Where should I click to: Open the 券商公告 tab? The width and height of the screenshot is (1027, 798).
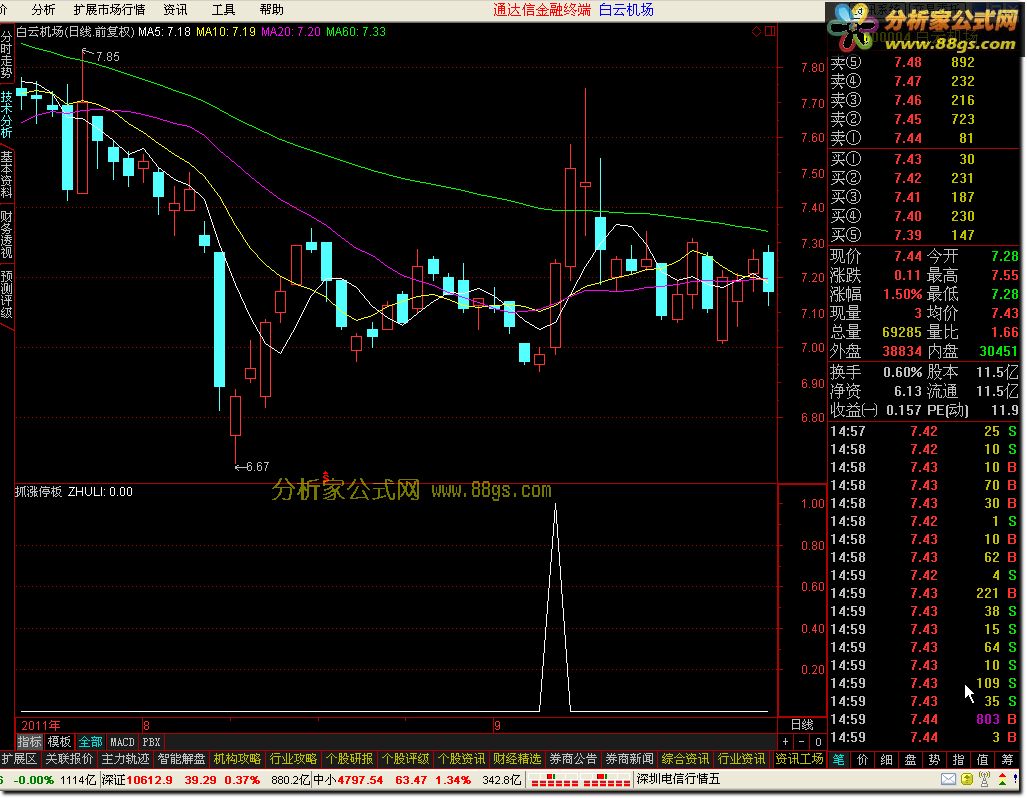tap(573, 759)
